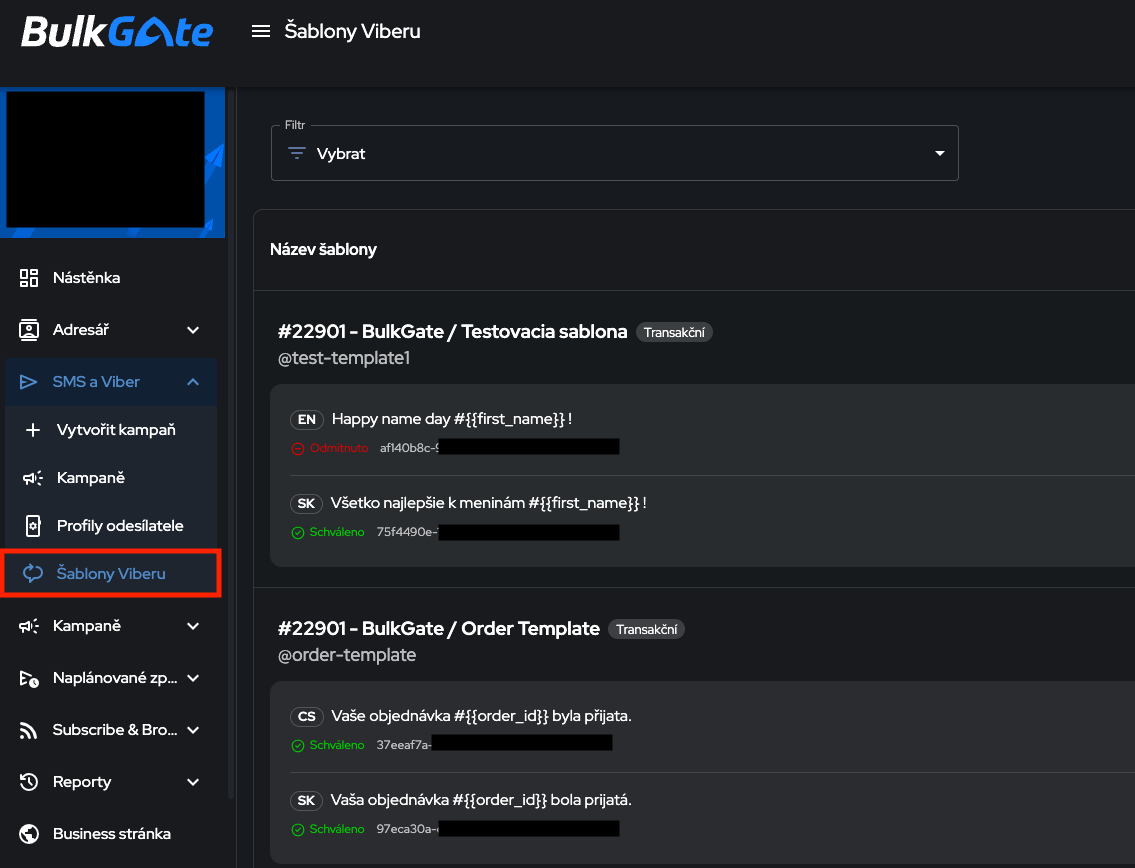
Task: Click the Subscribe & Broadcast RSS icon
Action: click(28, 730)
